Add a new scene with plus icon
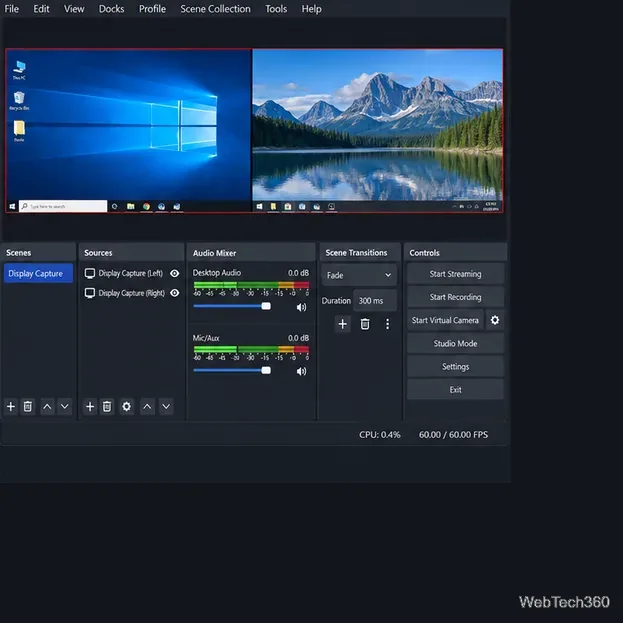 click(x=11, y=406)
